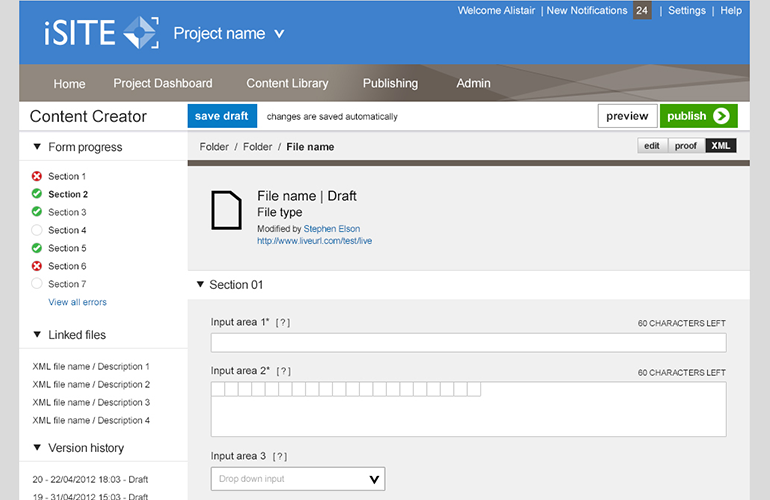The height and width of the screenshot is (500, 770).
Task: Switch to the edit view mode
Action: (652, 146)
